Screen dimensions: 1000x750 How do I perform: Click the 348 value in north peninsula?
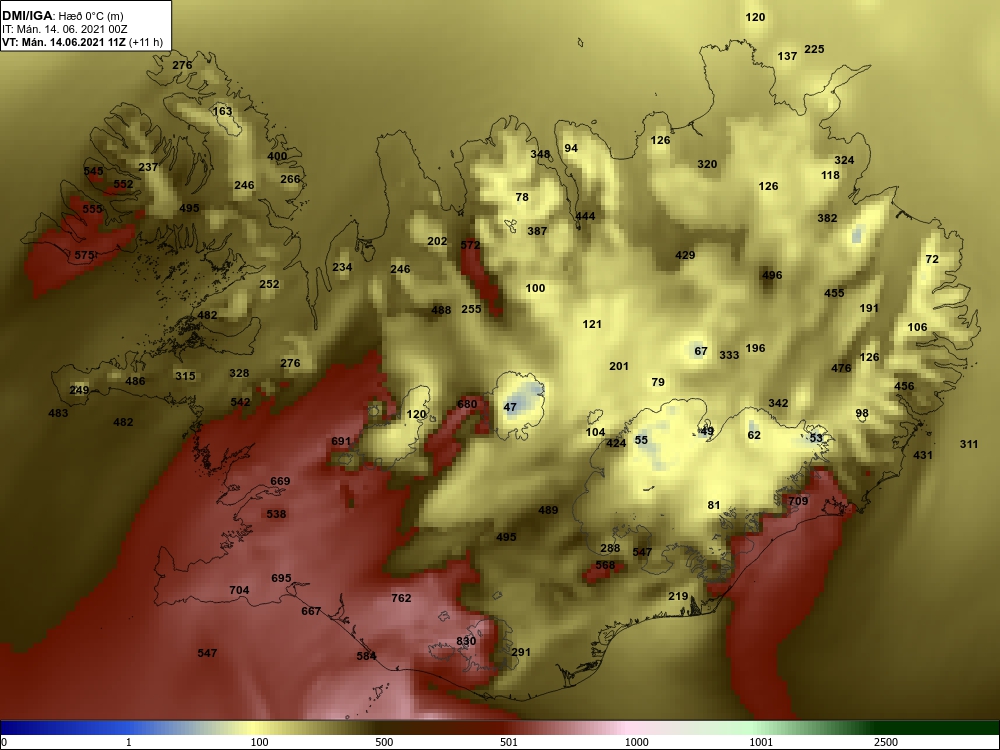540,154
